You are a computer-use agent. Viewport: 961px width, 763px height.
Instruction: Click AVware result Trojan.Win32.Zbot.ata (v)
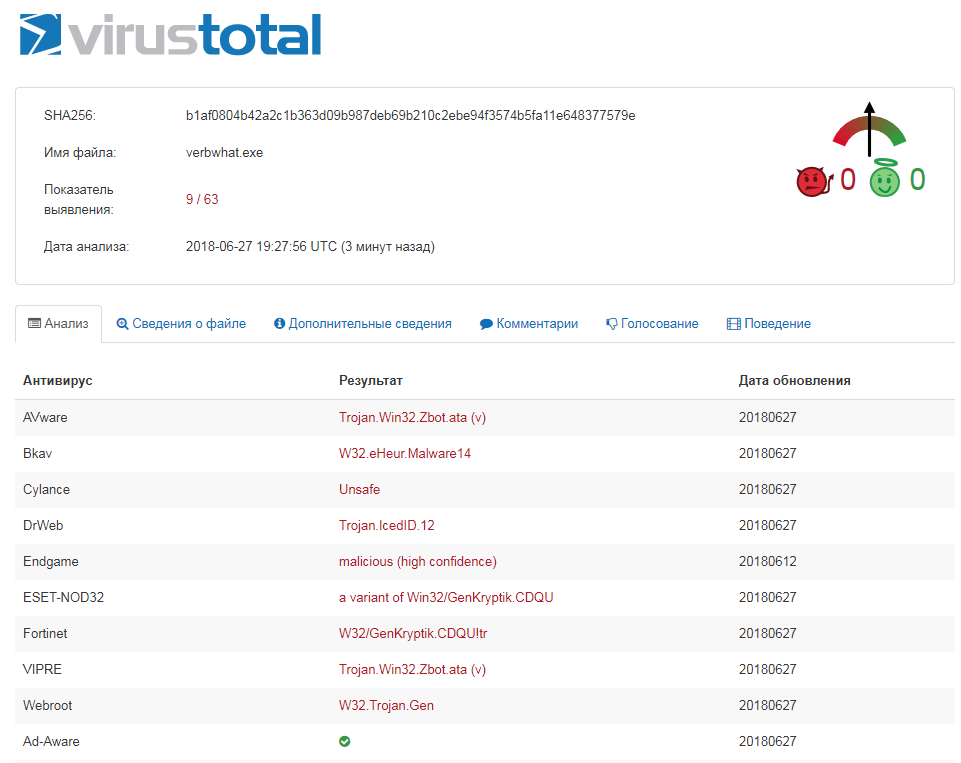(412, 417)
